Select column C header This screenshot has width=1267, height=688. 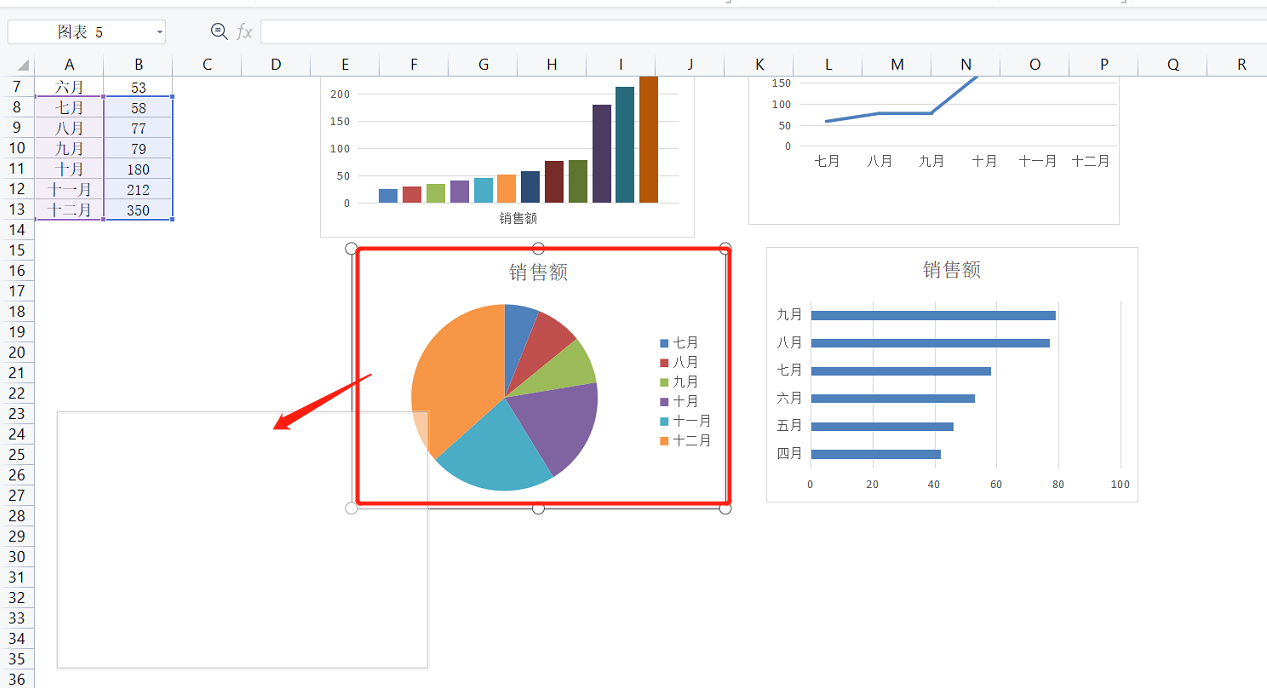click(x=207, y=65)
